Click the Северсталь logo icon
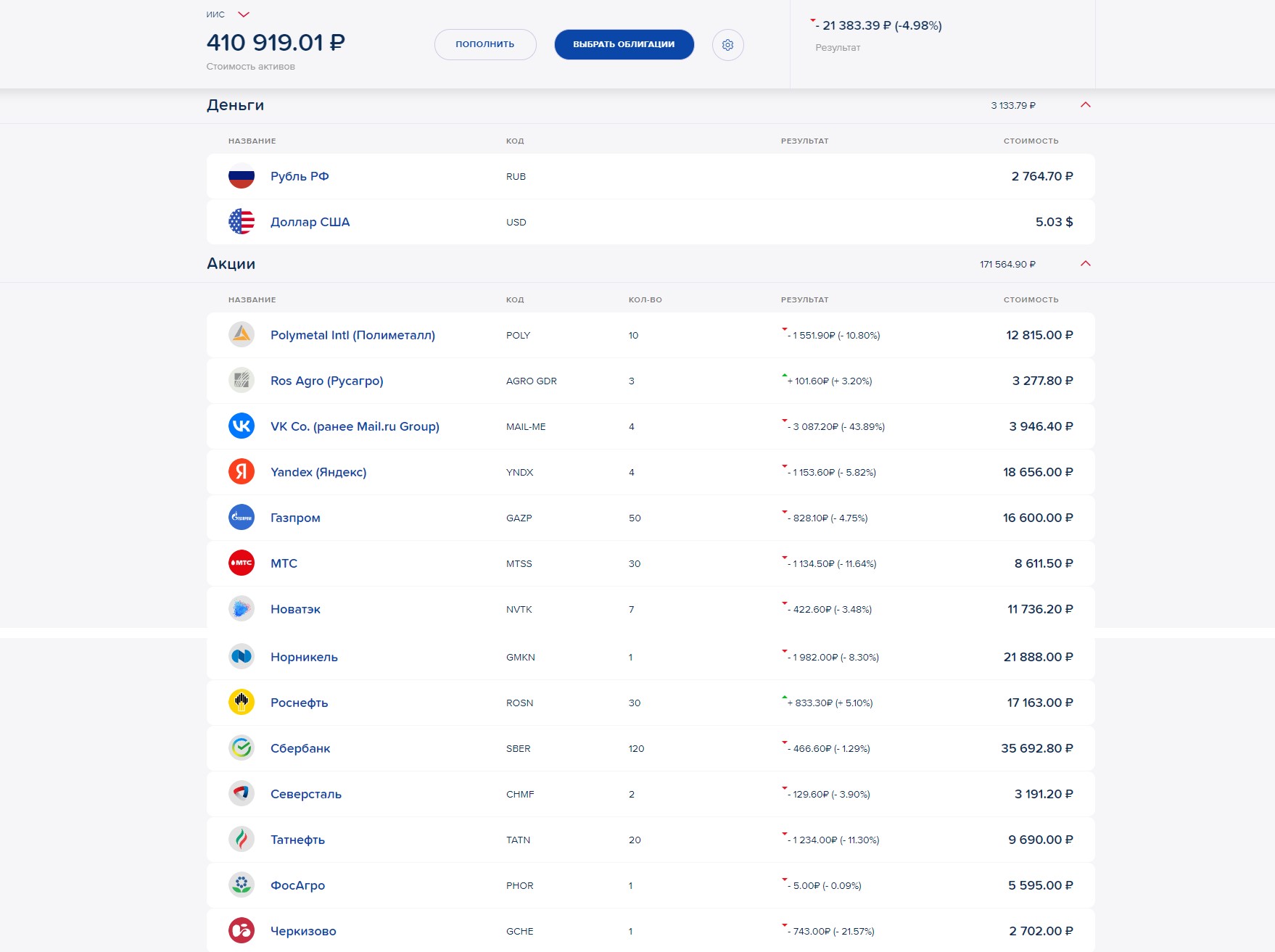The width and height of the screenshot is (1275, 952). pos(242,794)
